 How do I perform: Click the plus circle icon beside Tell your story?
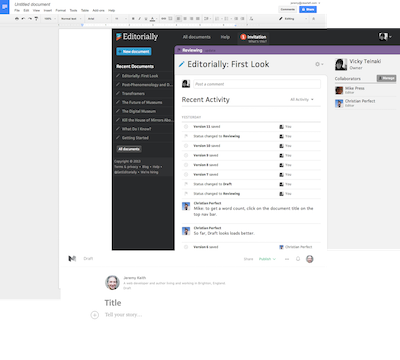coord(95,315)
